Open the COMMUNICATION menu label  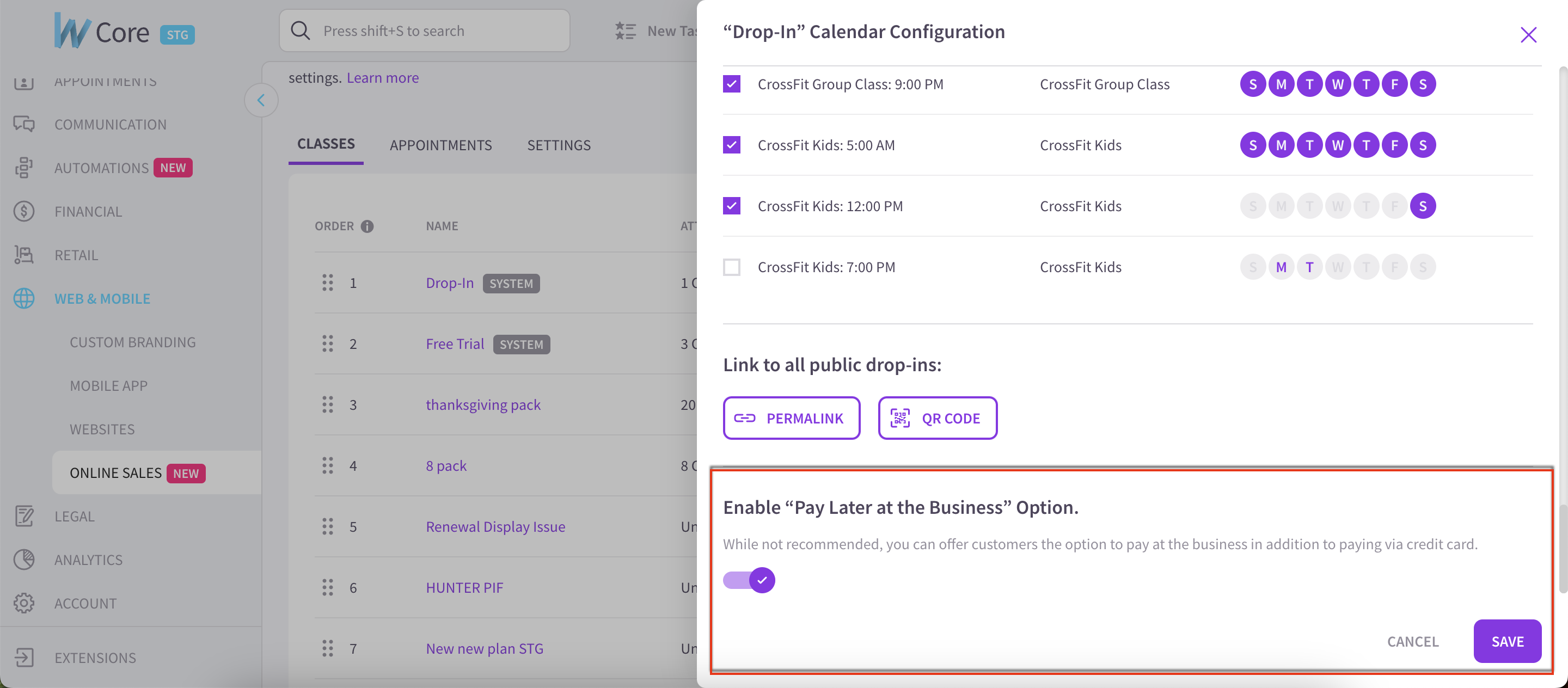click(x=110, y=124)
